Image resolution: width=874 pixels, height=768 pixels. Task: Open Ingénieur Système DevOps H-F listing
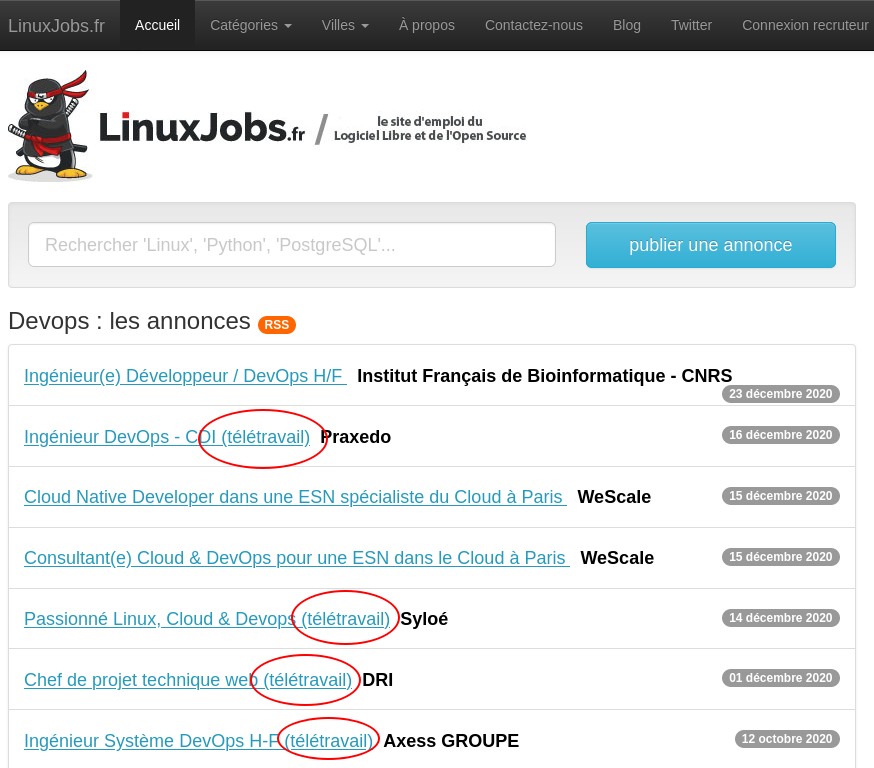[198, 741]
